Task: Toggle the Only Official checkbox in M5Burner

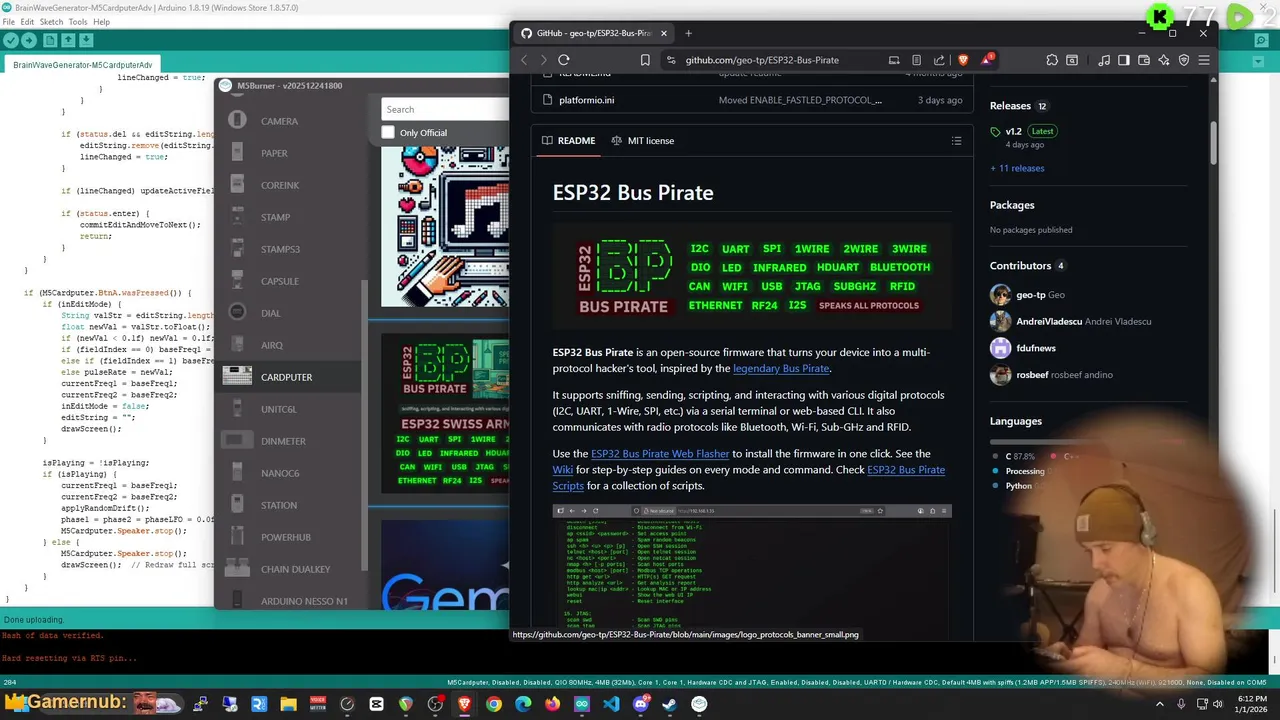Action: (388, 132)
